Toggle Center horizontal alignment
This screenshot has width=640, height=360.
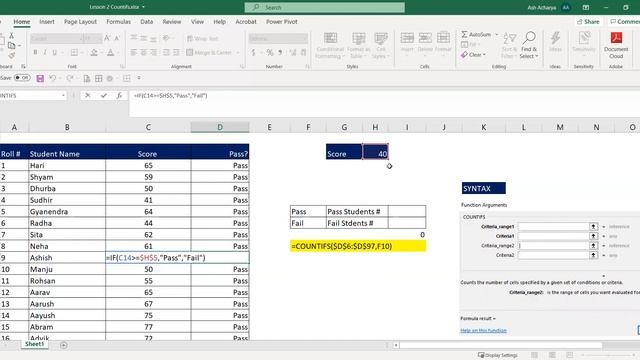coord(144,52)
